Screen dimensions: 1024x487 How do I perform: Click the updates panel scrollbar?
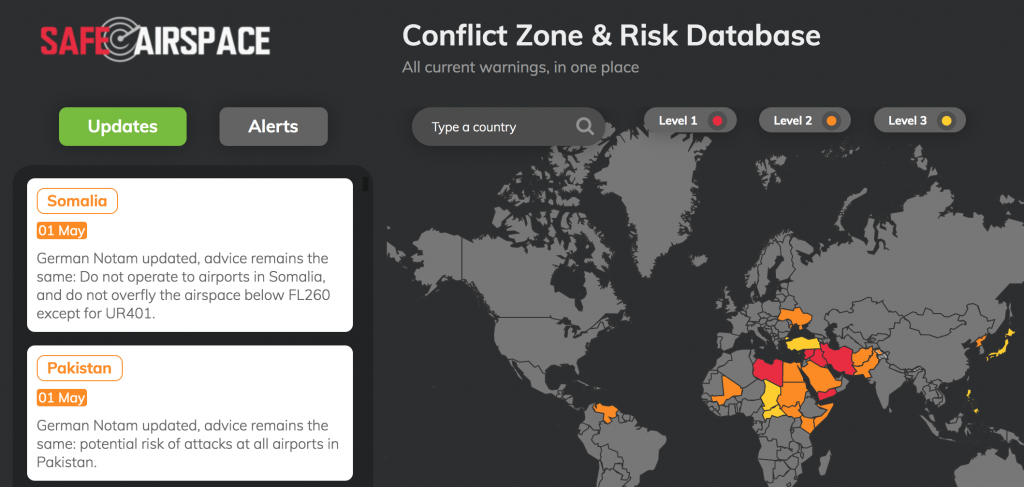pos(365,184)
